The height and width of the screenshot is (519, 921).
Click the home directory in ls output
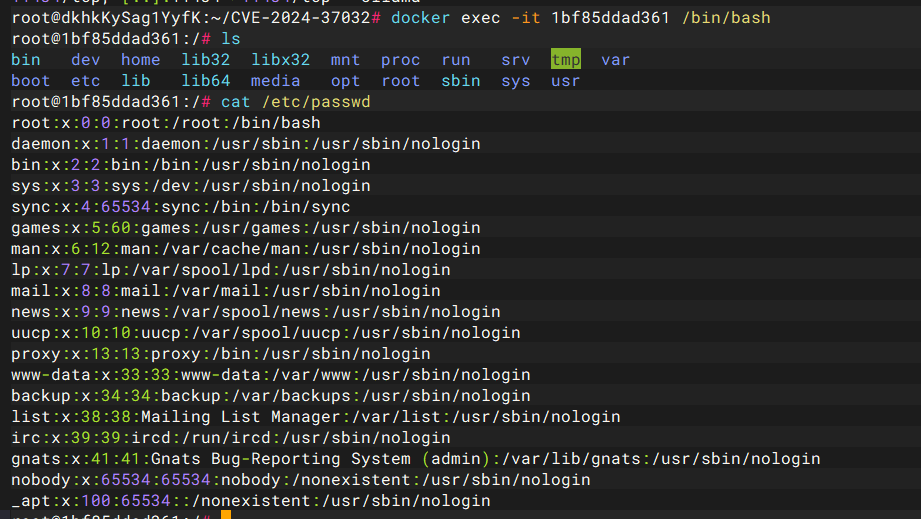140,60
